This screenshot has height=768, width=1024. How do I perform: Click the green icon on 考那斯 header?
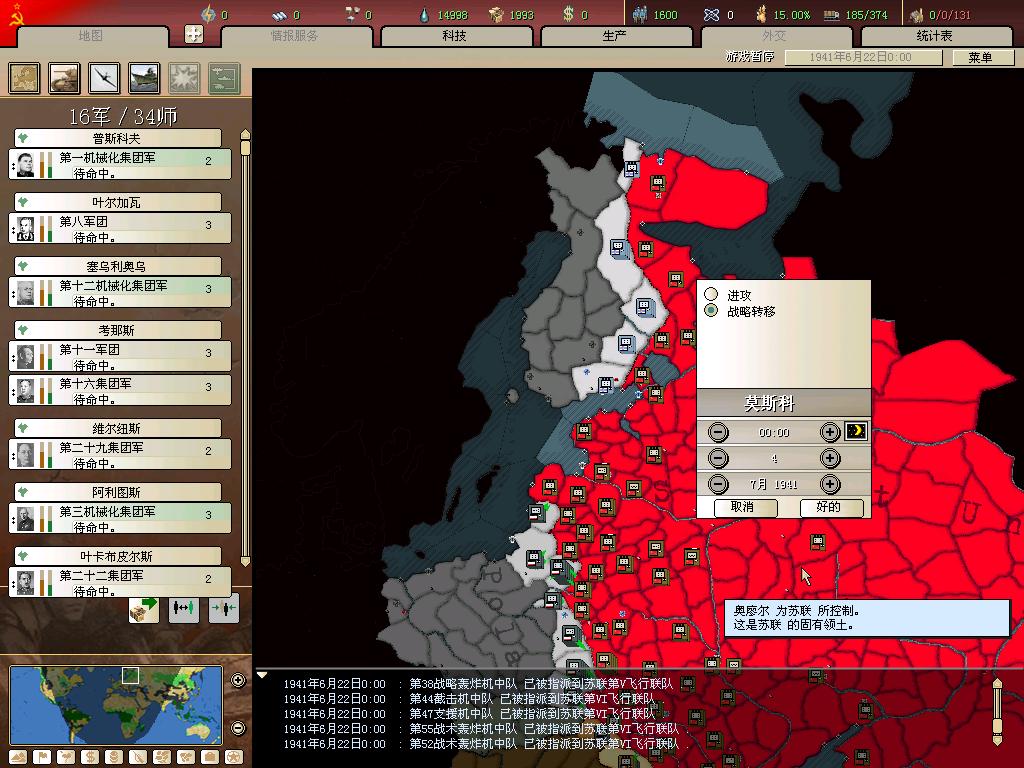click(23, 330)
